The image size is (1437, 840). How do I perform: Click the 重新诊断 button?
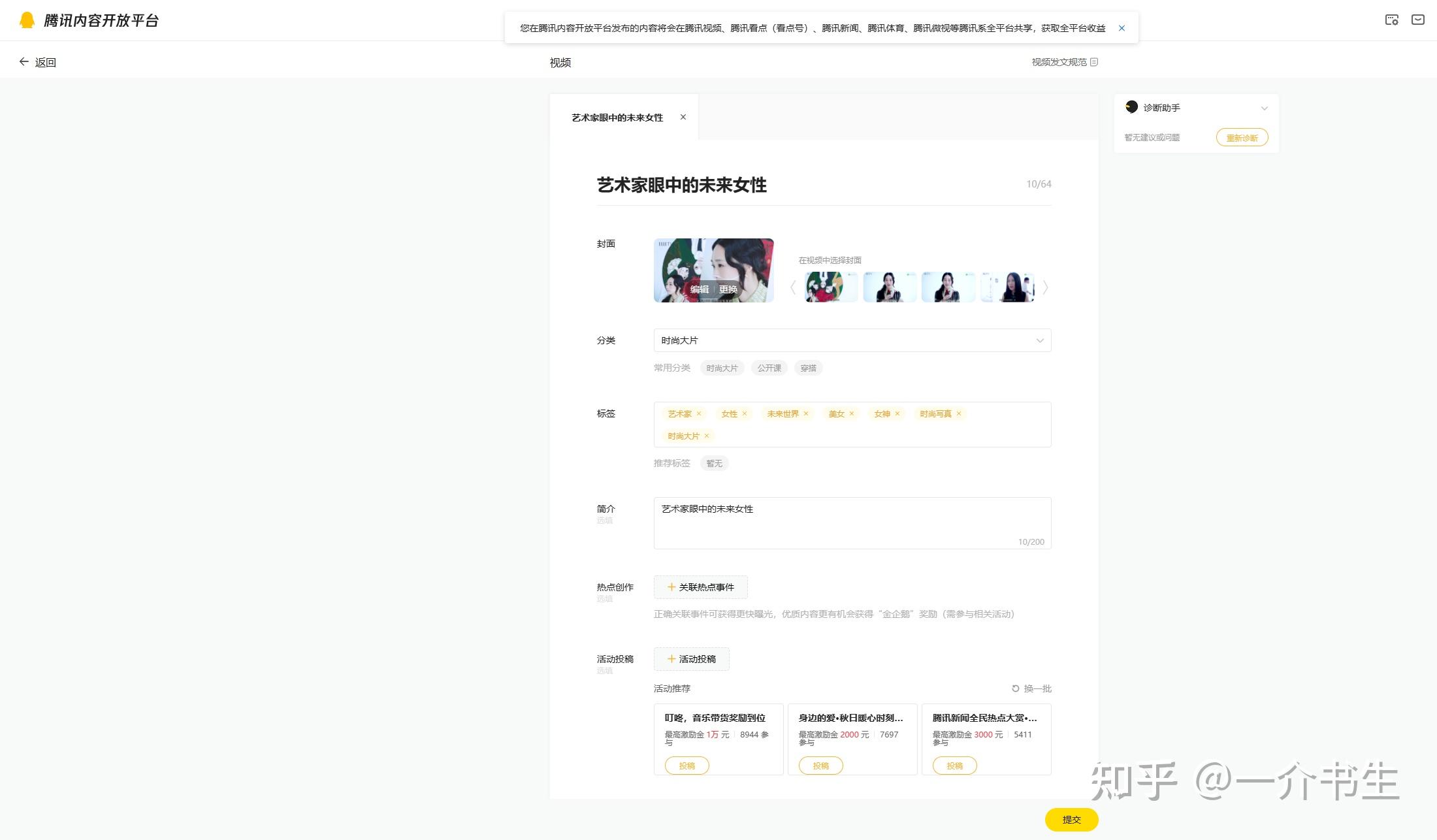(x=1242, y=138)
